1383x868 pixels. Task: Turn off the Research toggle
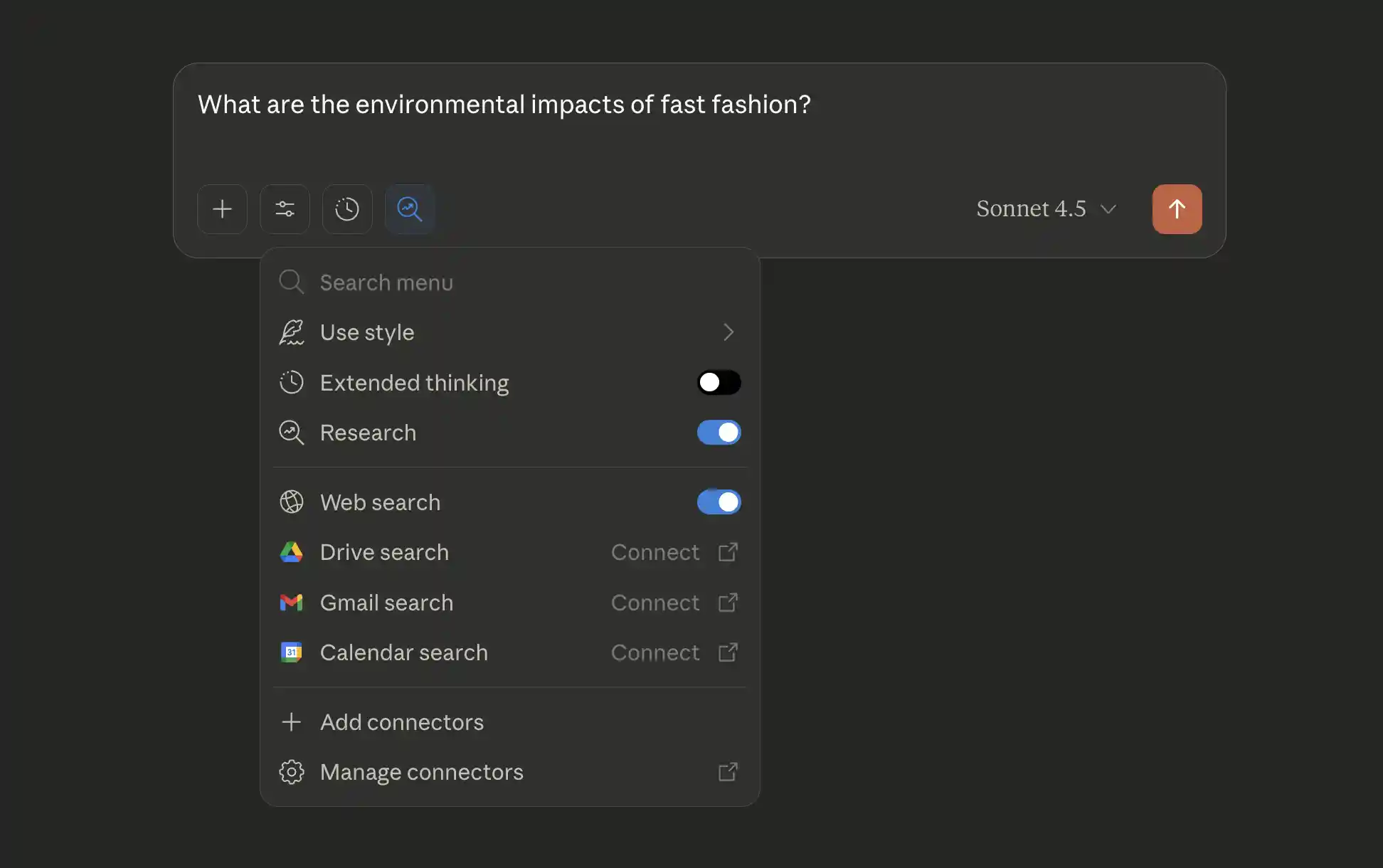coord(719,433)
